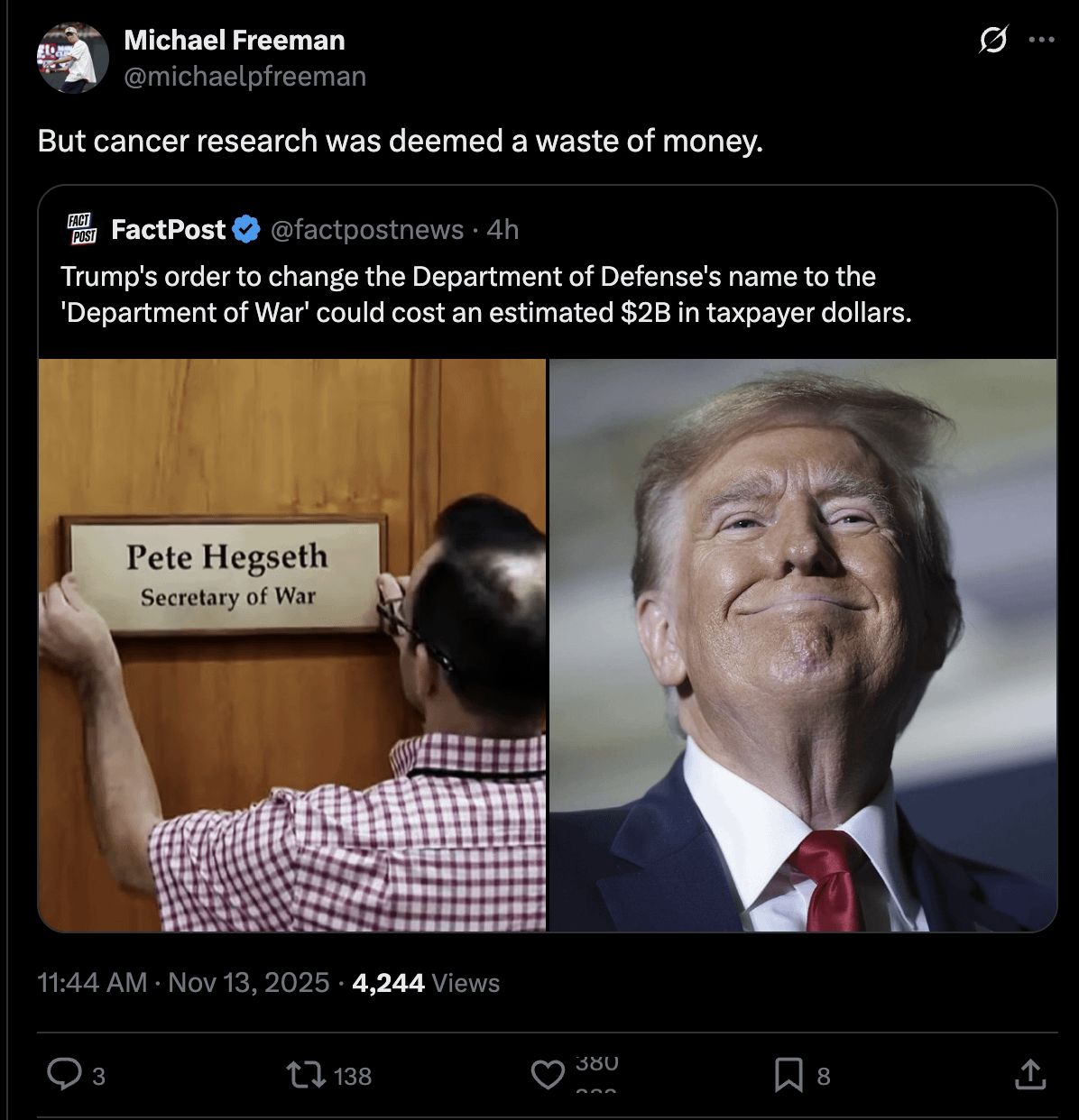Viewport: 1079px width, 1120px height.
Task: View the Secretary of War nameplate photo
Action: [x=292, y=645]
